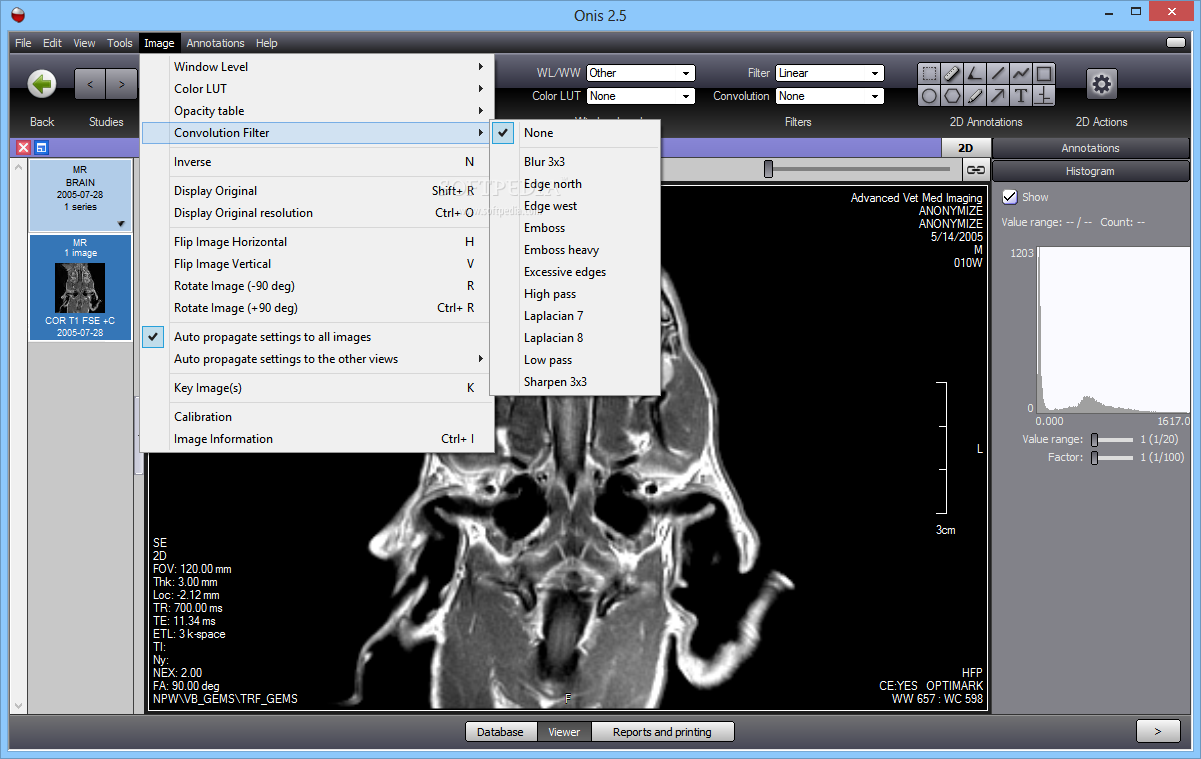The width and height of the screenshot is (1201, 759).
Task: Choose Flip Image Horizontal
Action: point(317,242)
